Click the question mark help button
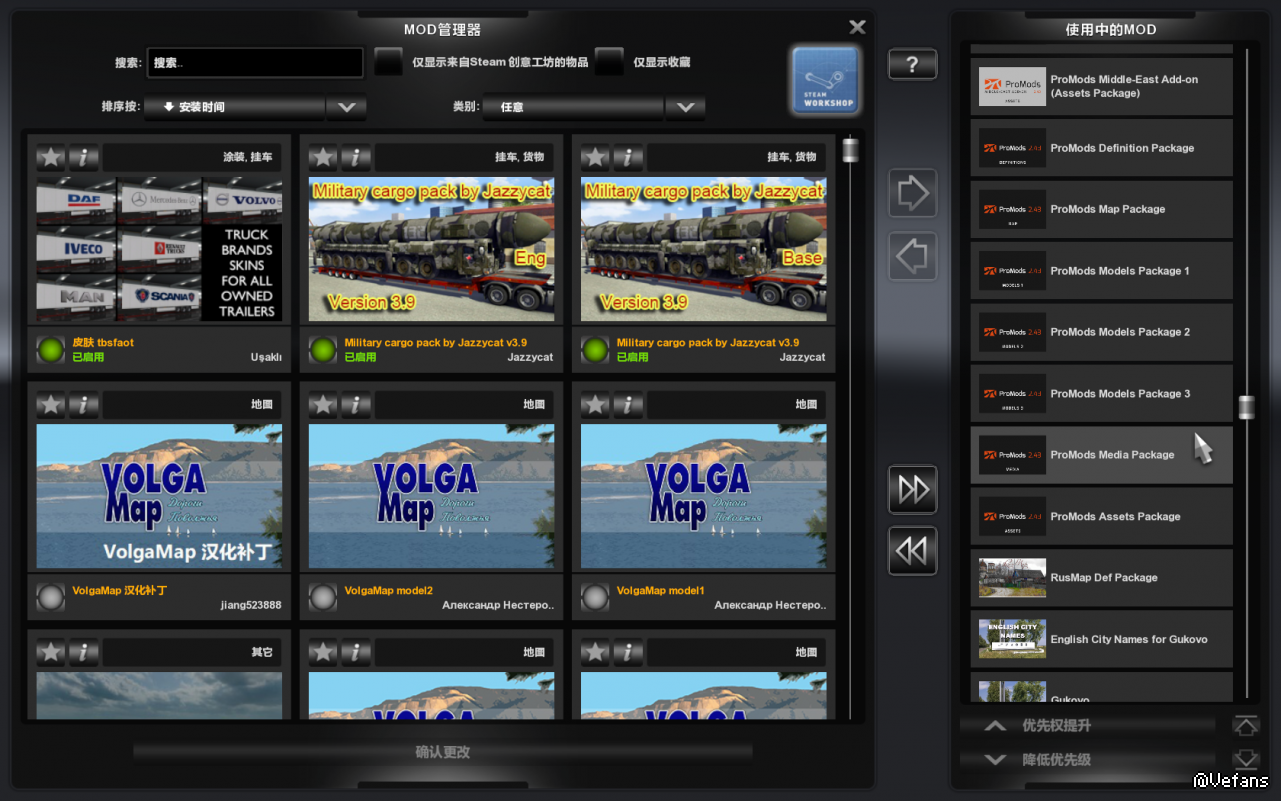The width and height of the screenshot is (1281, 801). (912, 65)
